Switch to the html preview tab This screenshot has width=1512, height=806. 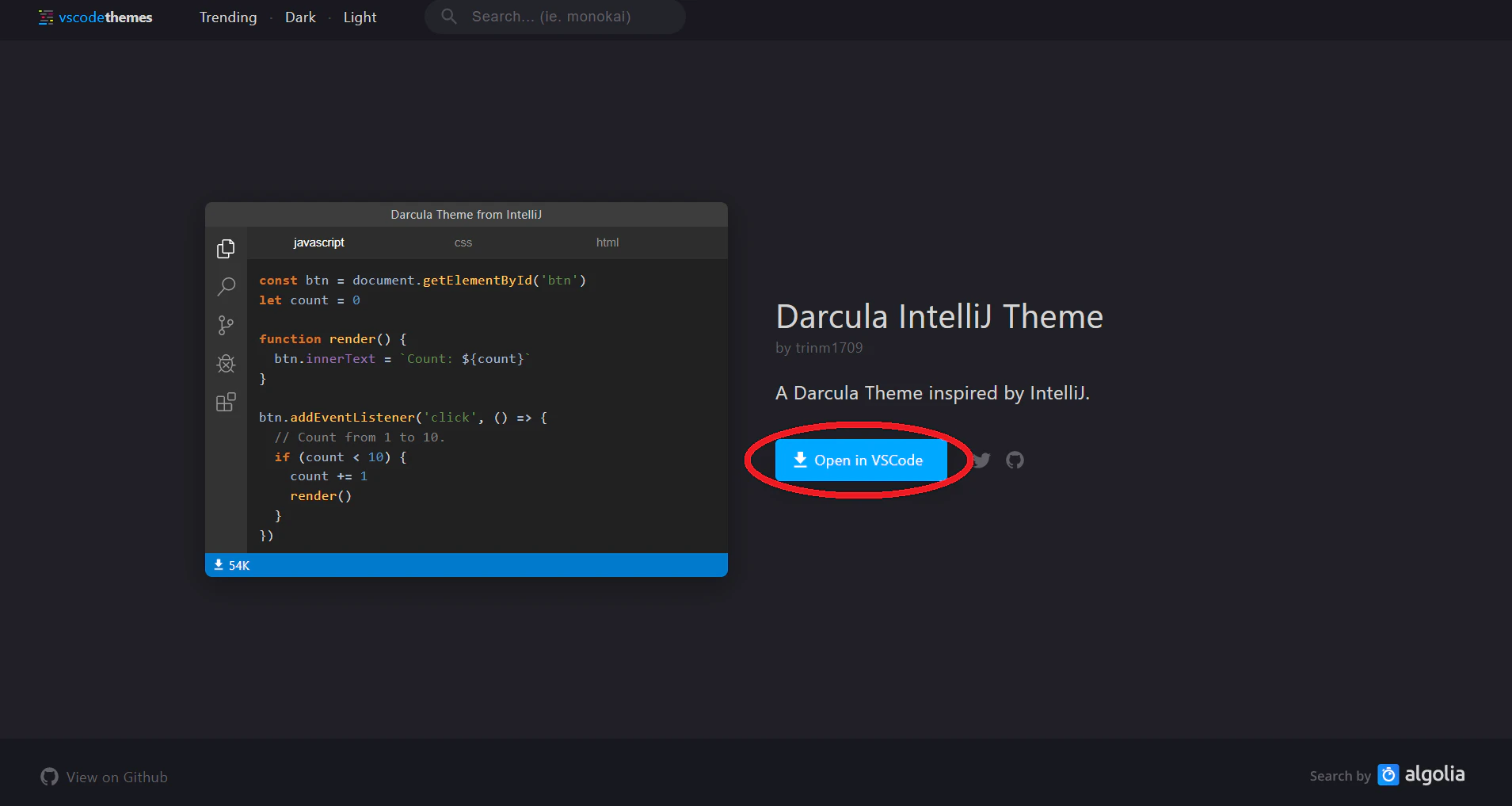607,243
